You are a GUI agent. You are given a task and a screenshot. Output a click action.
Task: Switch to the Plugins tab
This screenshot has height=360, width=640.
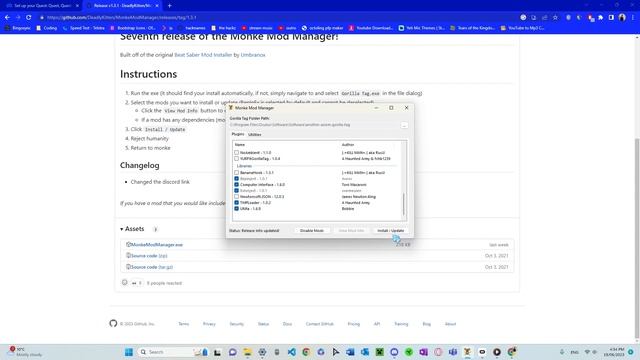pyautogui.click(x=238, y=134)
